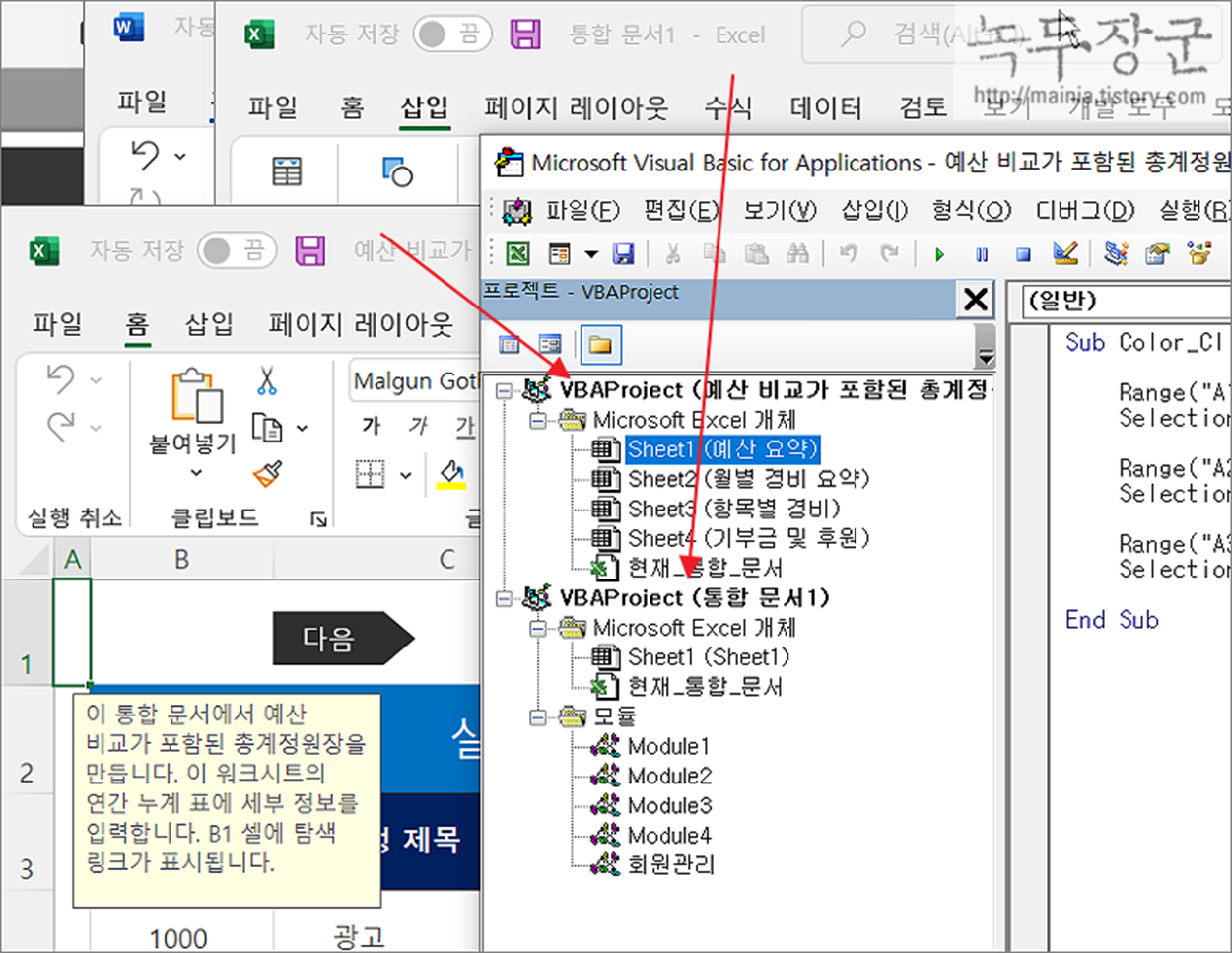Open VBA 디버그(D) menu

[1084, 210]
